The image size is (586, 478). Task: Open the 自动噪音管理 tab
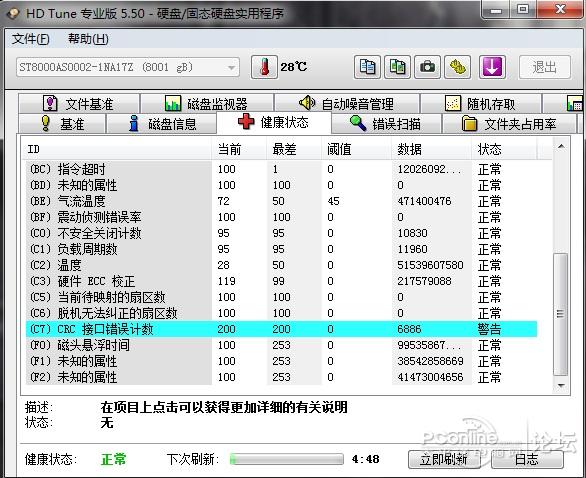[x=346, y=104]
